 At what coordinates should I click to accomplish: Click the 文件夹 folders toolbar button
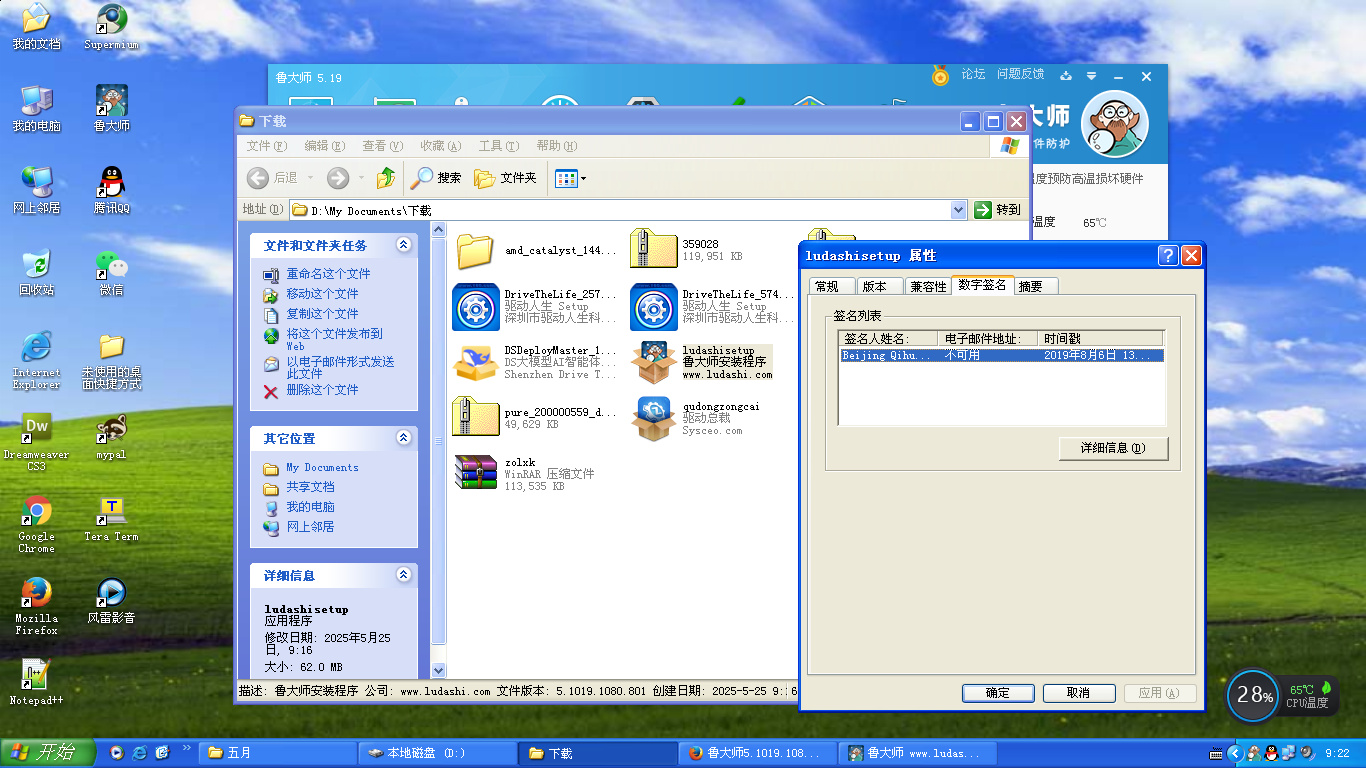[x=506, y=178]
